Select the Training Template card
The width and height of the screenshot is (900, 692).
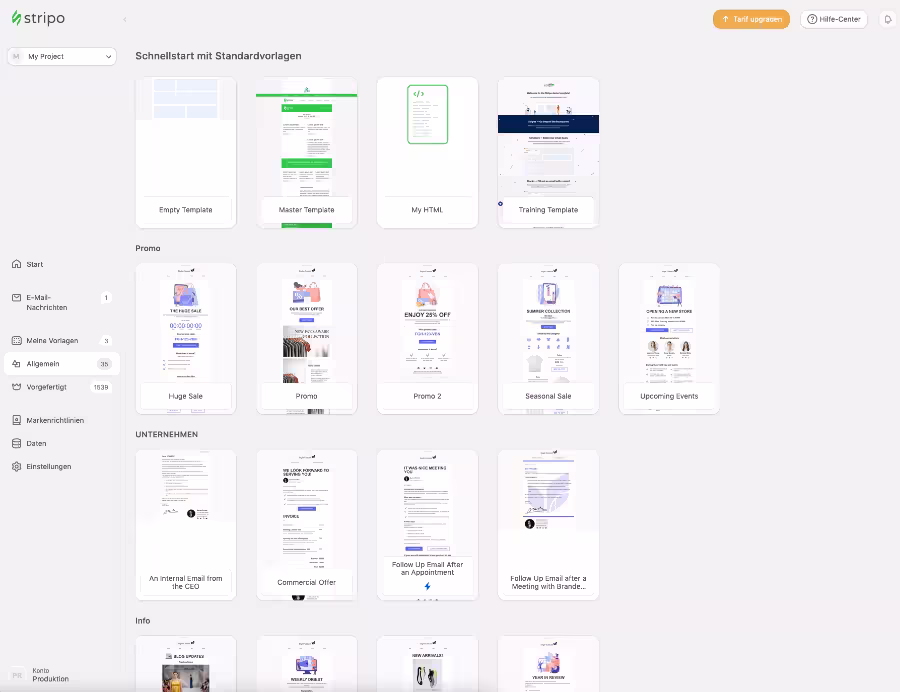(x=548, y=153)
